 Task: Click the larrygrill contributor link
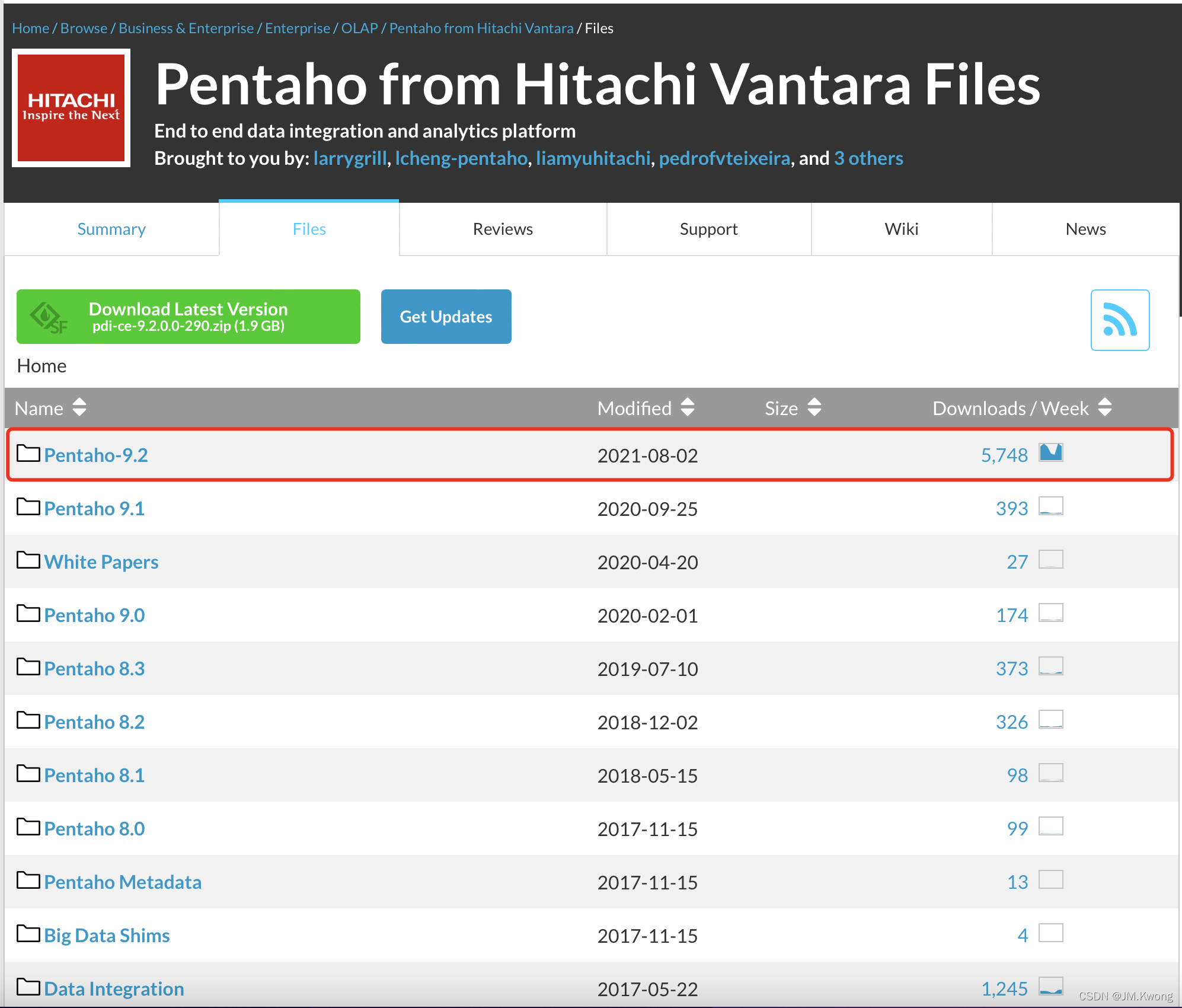(x=350, y=158)
